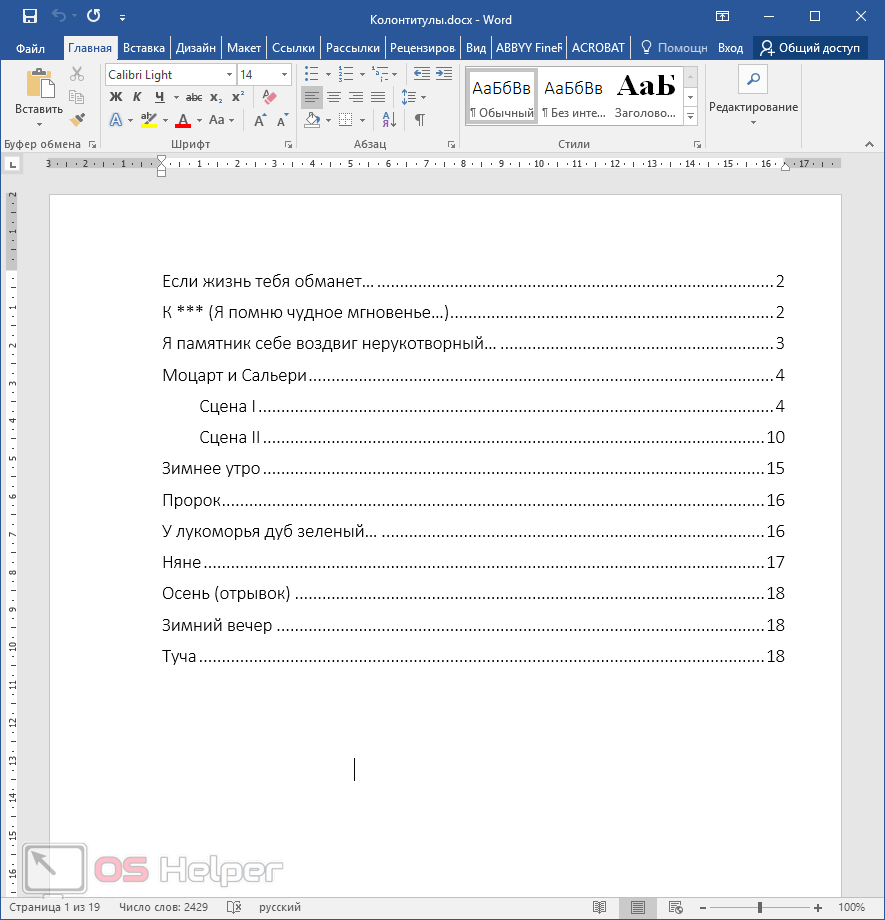Click the Число слов: 2429 counter
The height and width of the screenshot is (920, 885).
click(x=163, y=907)
